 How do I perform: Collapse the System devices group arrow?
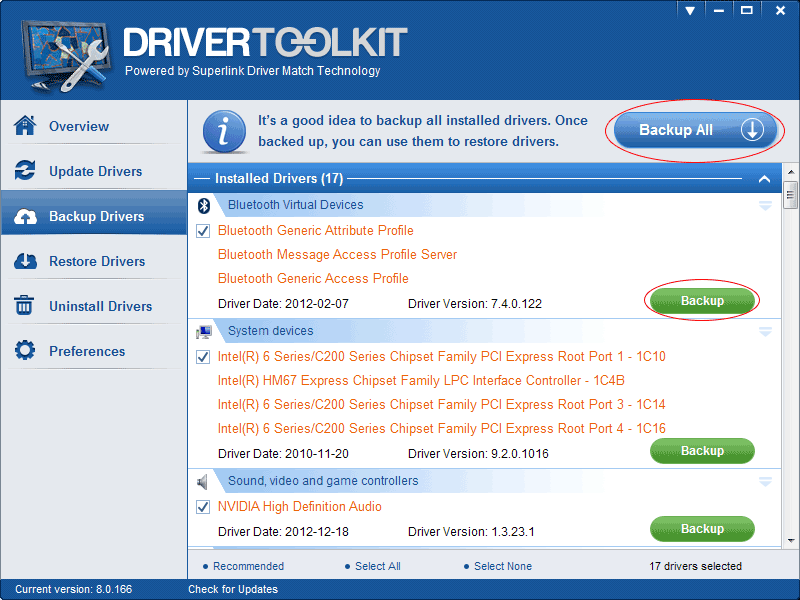pos(765,332)
